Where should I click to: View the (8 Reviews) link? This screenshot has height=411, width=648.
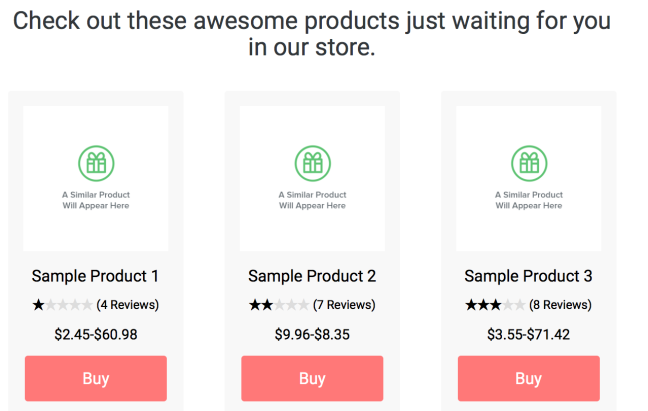pyautogui.click(x=561, y=305)
